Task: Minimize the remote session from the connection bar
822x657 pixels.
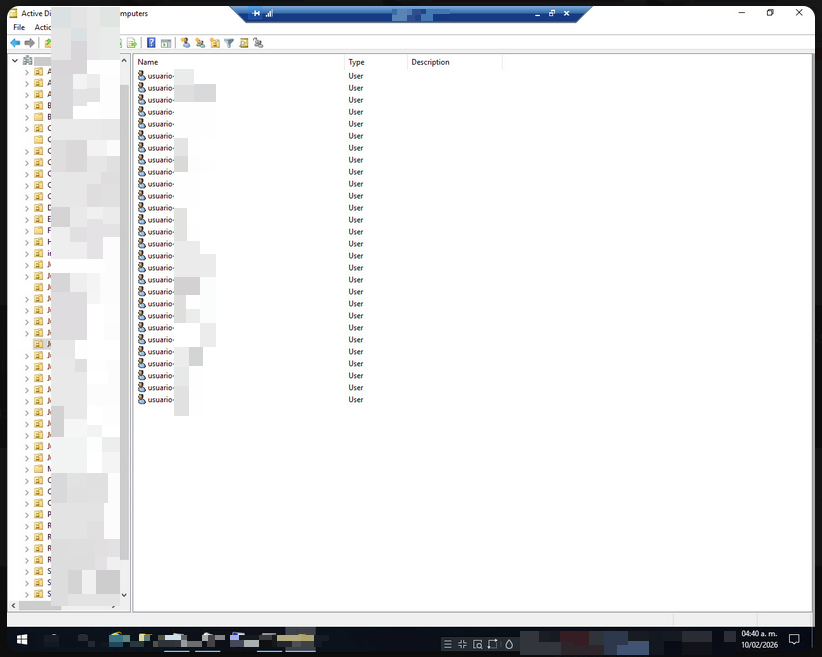Action: (x=537, y=14)
